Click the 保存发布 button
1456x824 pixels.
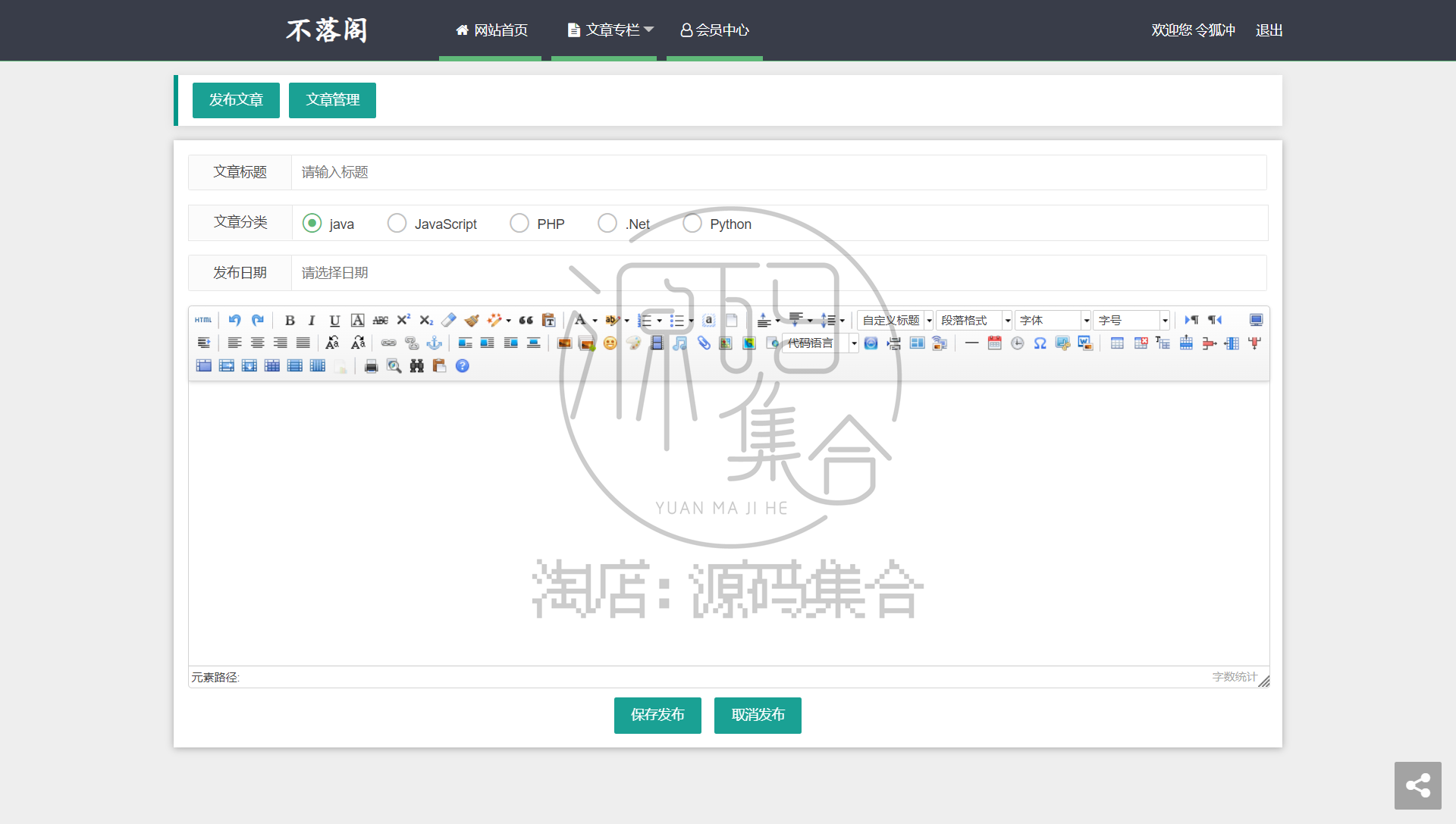657,715
